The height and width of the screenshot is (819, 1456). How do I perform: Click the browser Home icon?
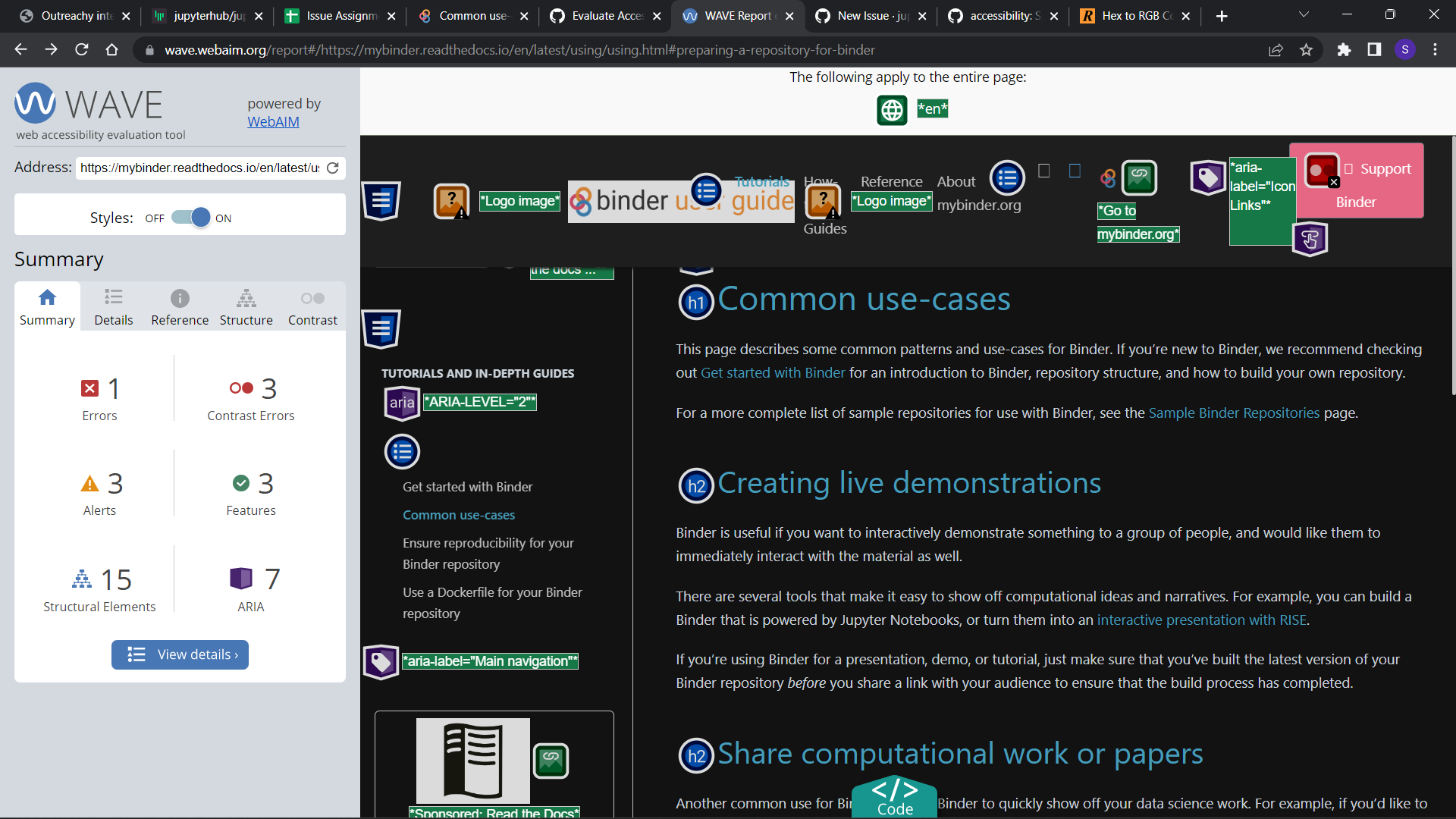pos(111,50)
